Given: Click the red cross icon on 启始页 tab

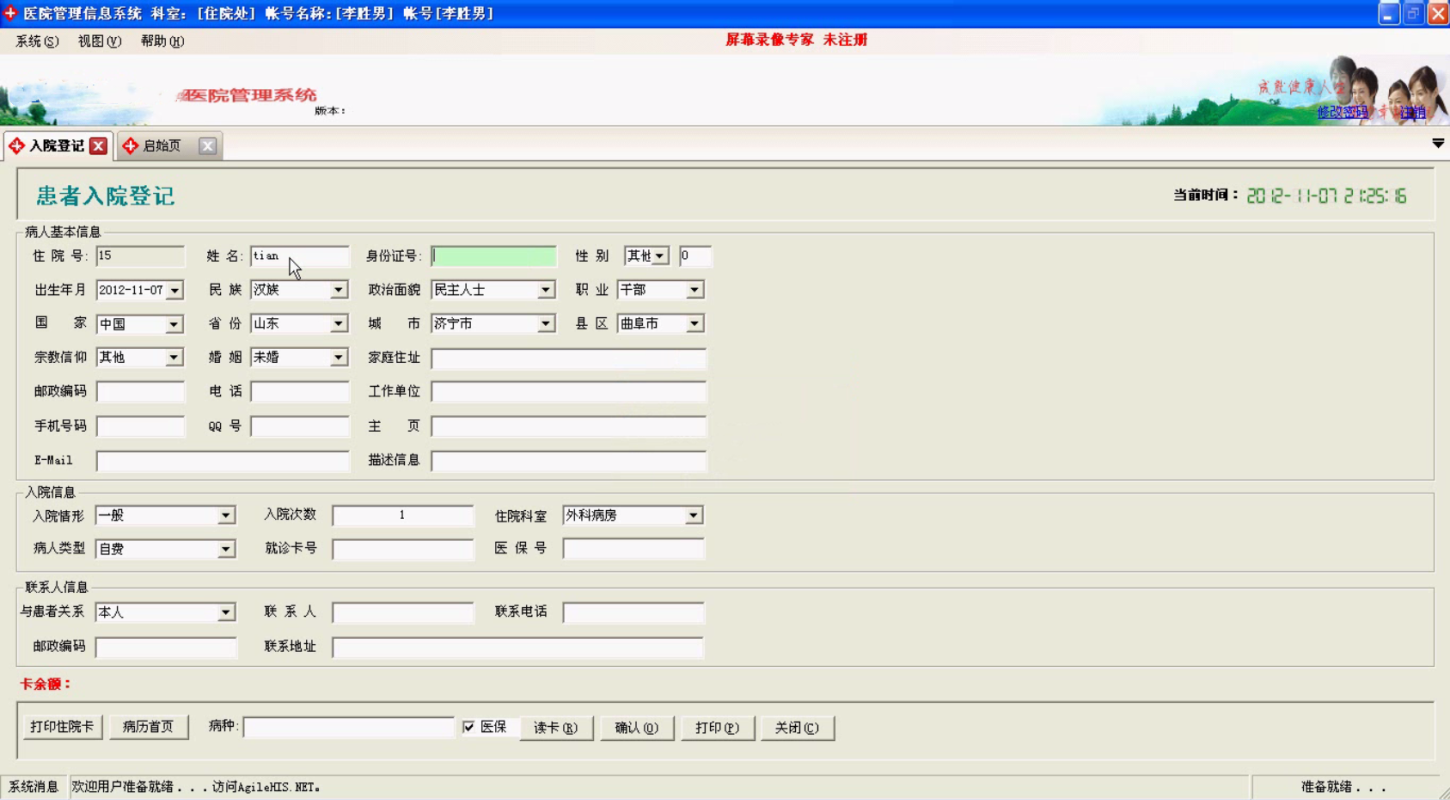Looking at the screenshot, I should pos(130,146).
